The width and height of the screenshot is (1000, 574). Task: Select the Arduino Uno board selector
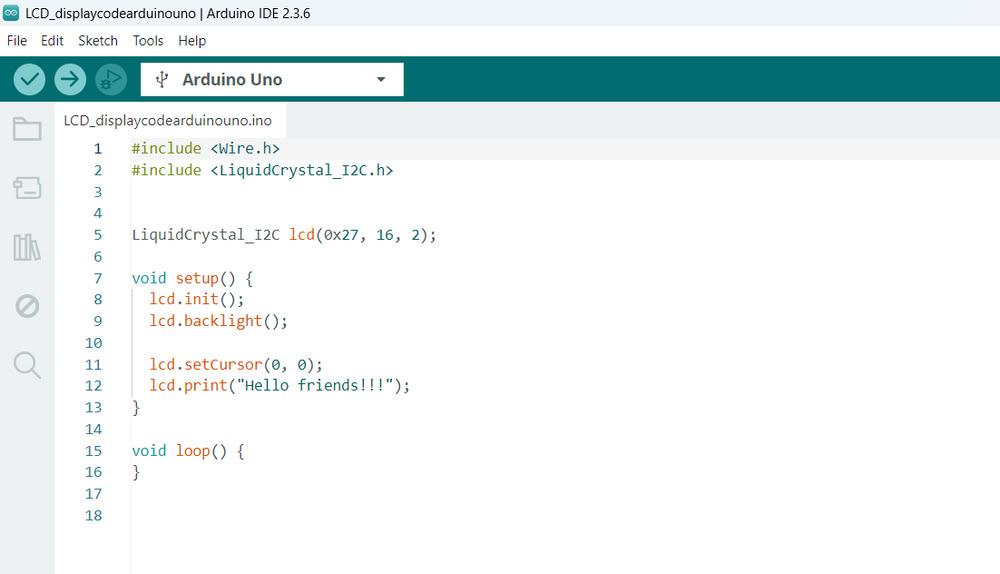tap(272, 80)
